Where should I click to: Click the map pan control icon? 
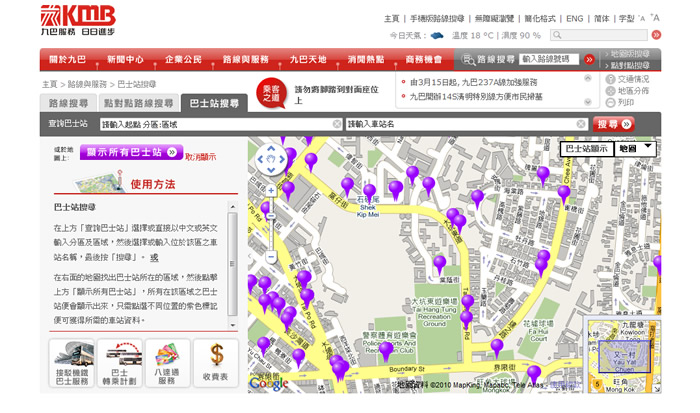pyautogui.click(x=270, y=158)
